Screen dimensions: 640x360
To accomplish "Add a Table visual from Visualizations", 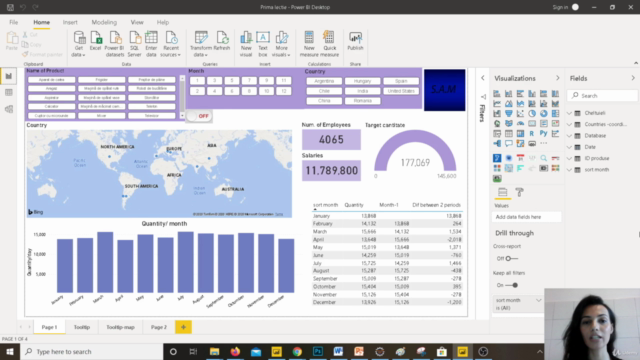I will 509,133.
